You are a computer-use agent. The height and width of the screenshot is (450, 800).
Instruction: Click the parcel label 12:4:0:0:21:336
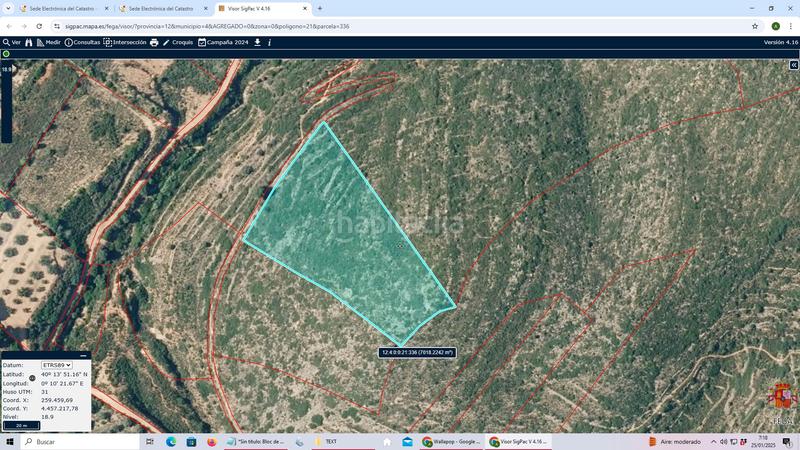417,352
